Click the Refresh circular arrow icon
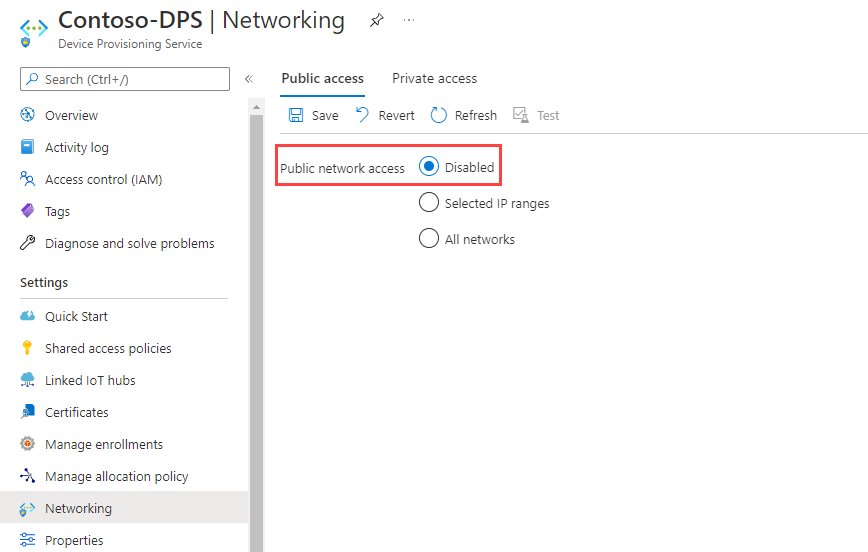This screenshot has height=552, width=868. click(438, 115)
